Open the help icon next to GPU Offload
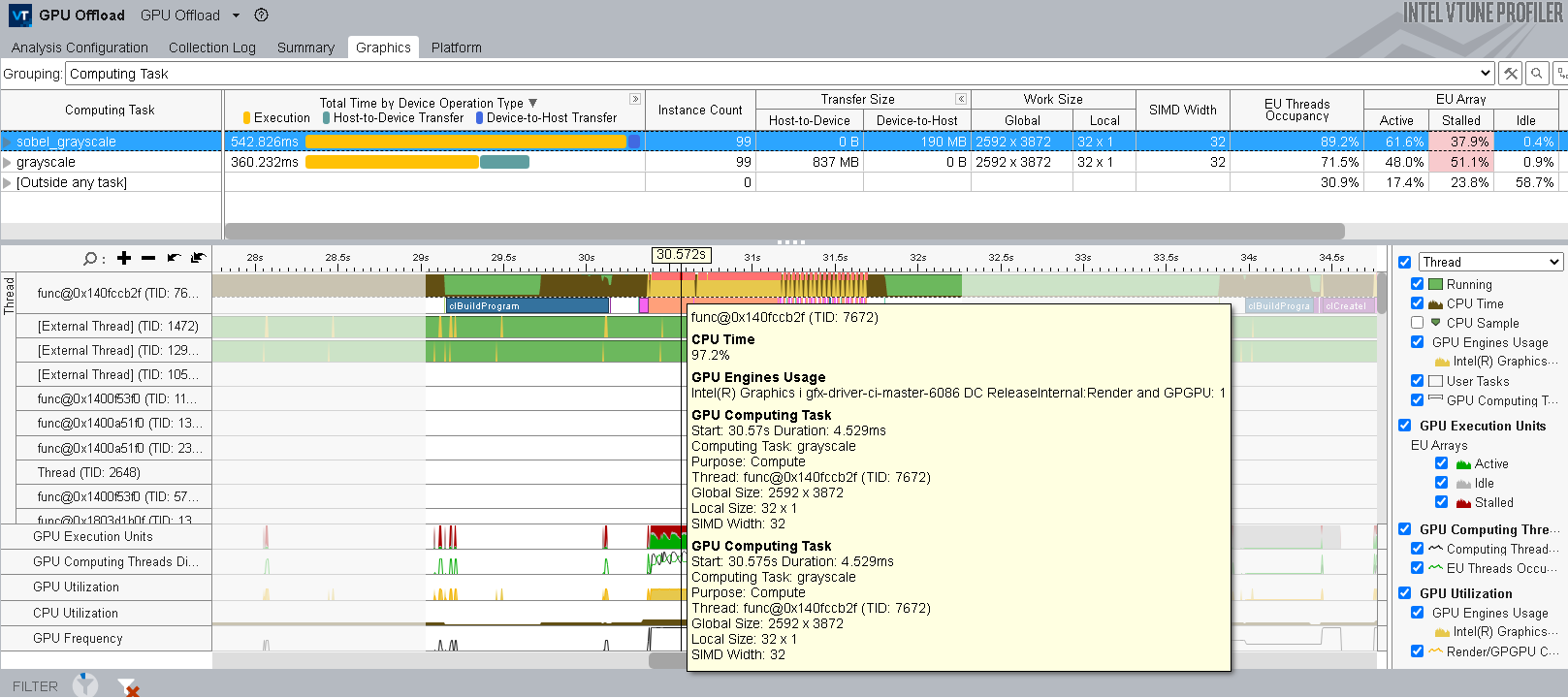The width and height of the screenshot is (1568, 698). click(261, 16)
